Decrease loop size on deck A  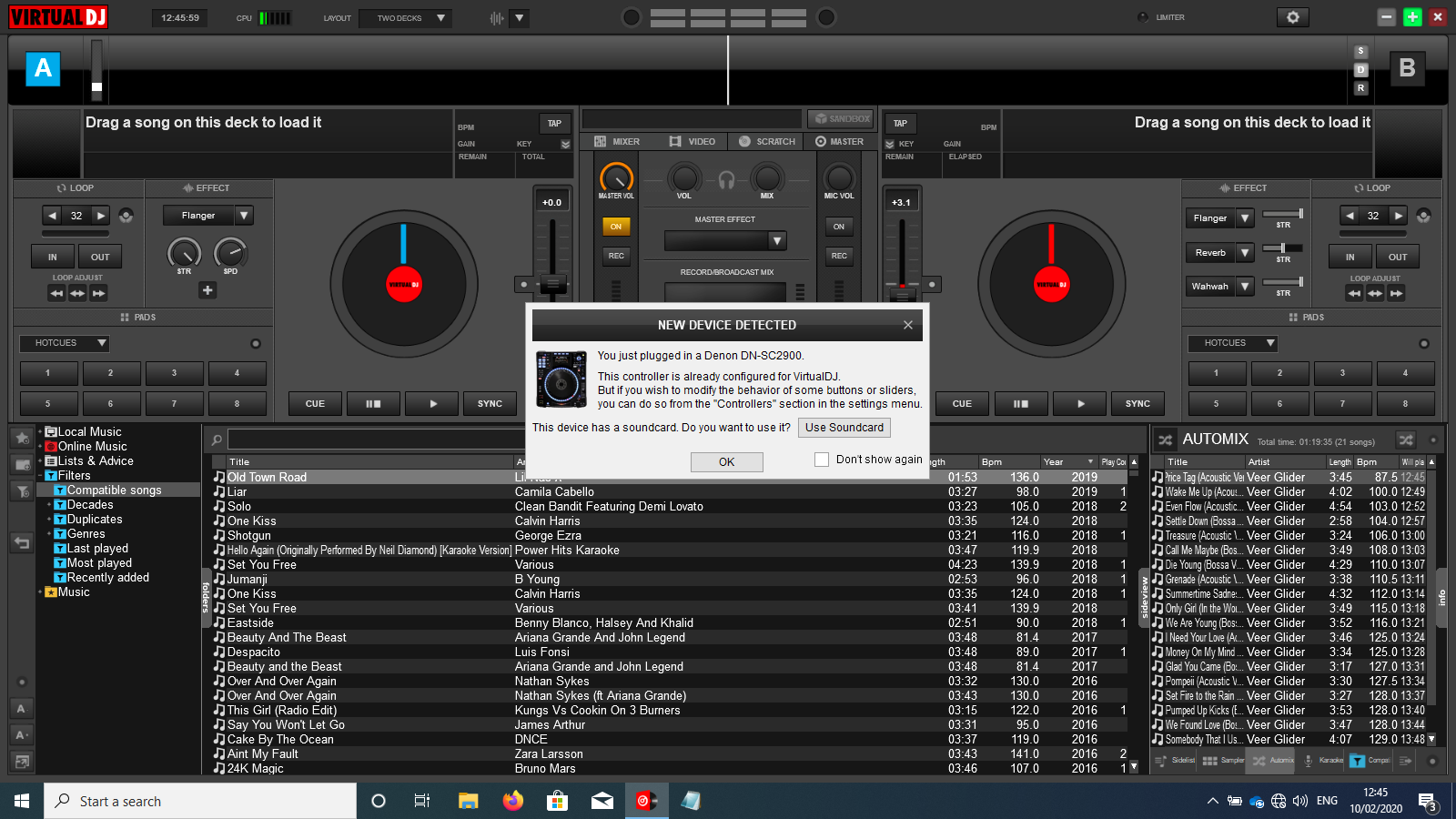pyautogui.click(x=52, y=216)
